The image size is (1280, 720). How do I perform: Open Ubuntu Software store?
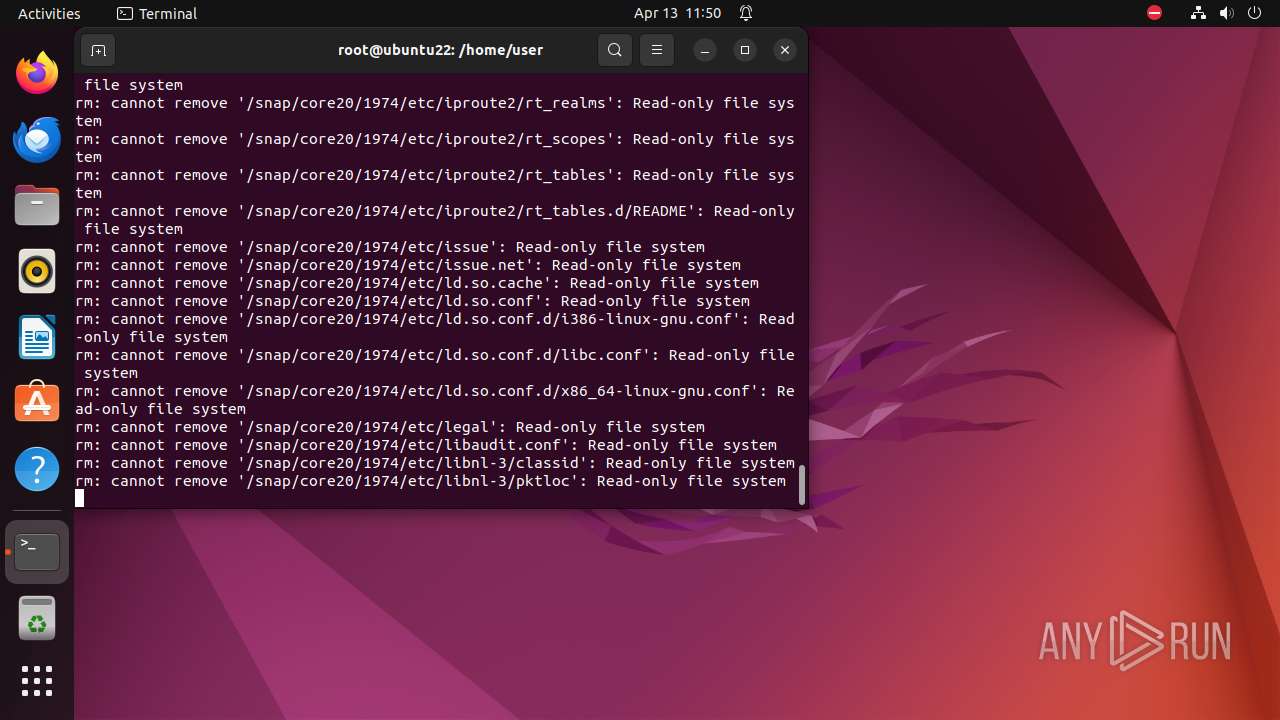pos(37,403)
